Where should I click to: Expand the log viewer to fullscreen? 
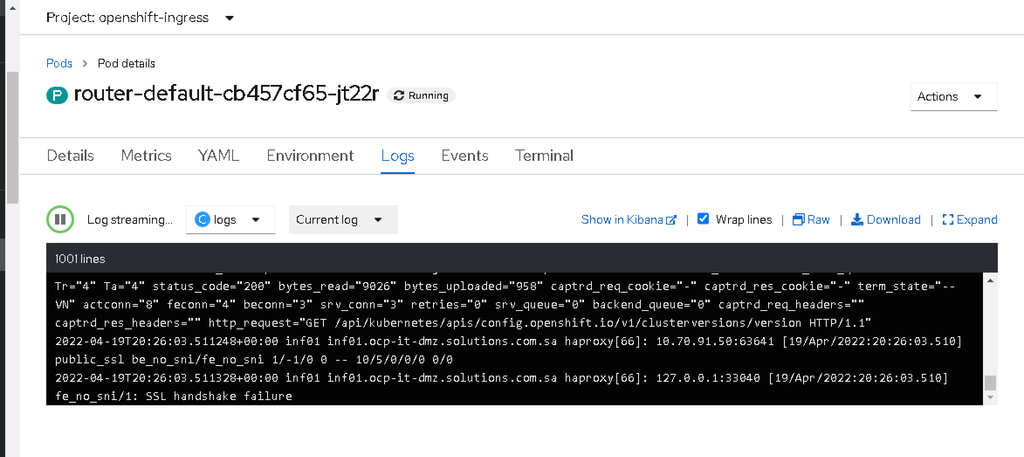pos(970,219)
